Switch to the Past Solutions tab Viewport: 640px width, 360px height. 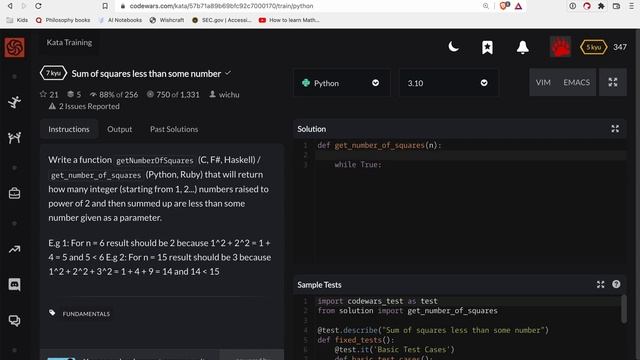coord(174,129)
